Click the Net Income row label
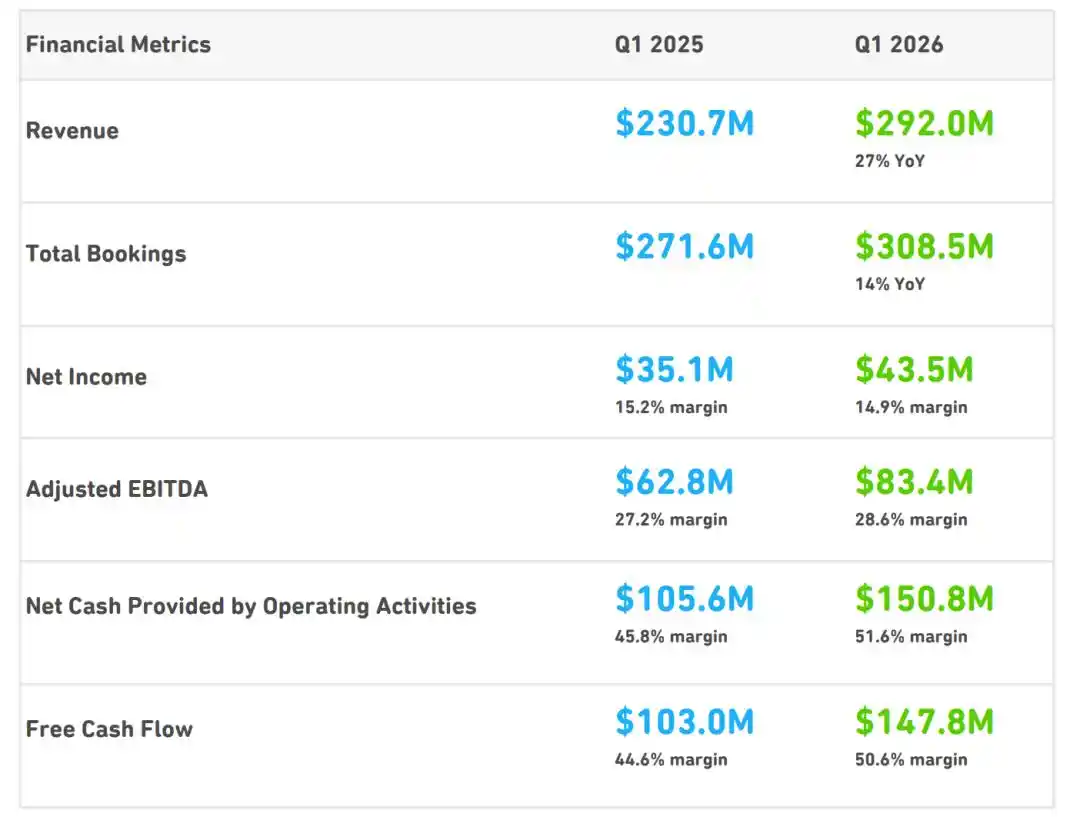The width and height of the screenshot is (1080, 817). pos(86,377)
